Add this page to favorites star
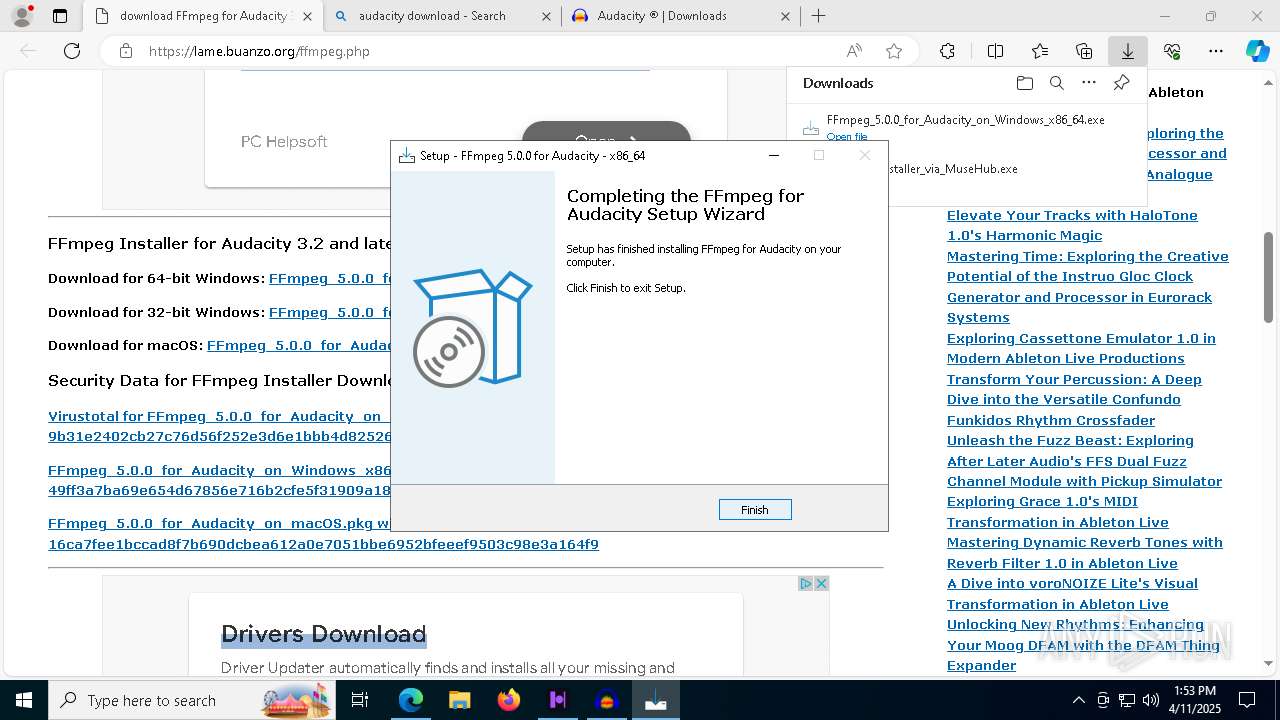1280x720 pixels. click(x=894, y=51)
